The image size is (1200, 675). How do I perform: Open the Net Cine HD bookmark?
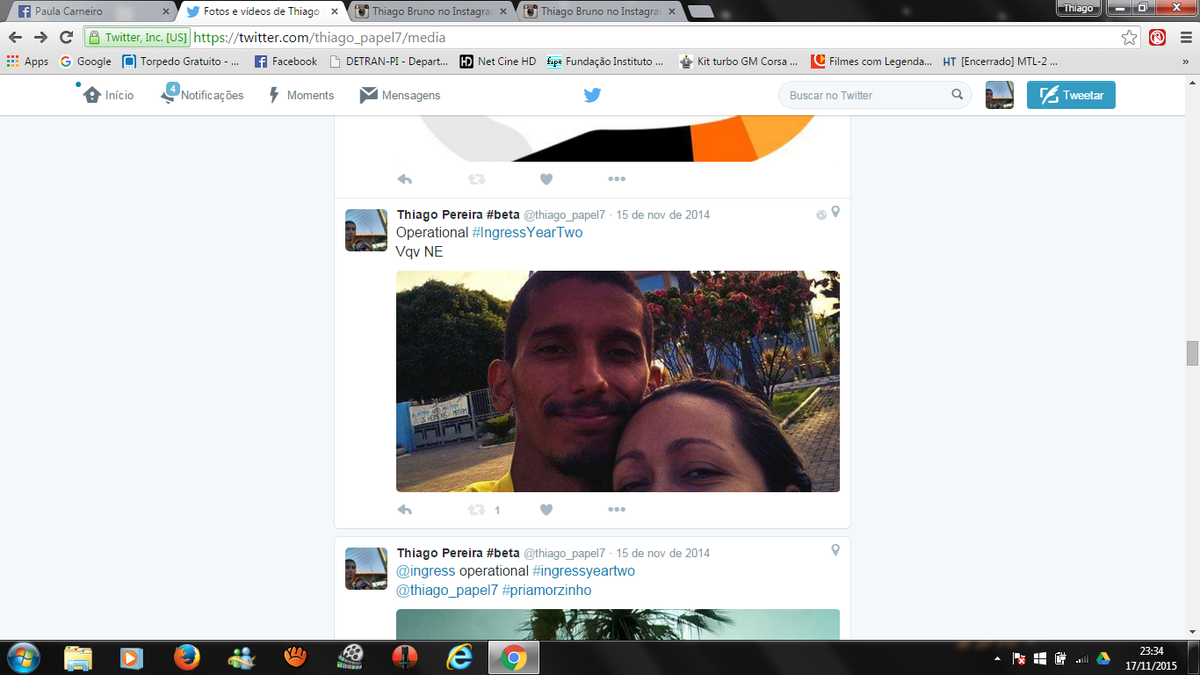coord(498,61)
